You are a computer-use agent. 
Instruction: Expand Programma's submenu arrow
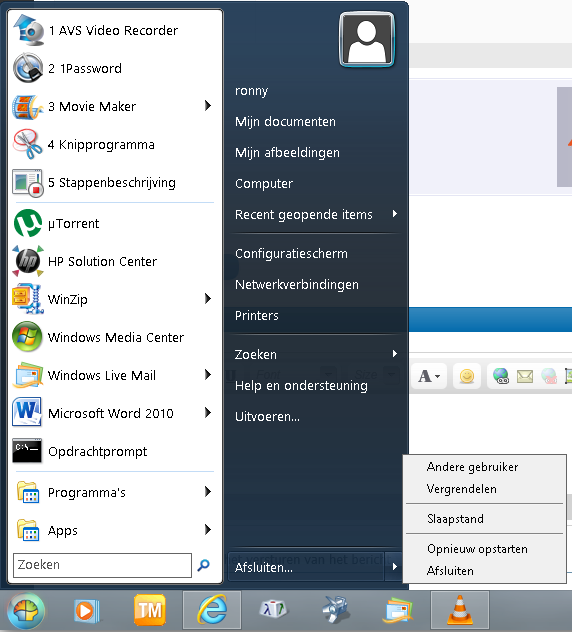[x=208, y=491]
